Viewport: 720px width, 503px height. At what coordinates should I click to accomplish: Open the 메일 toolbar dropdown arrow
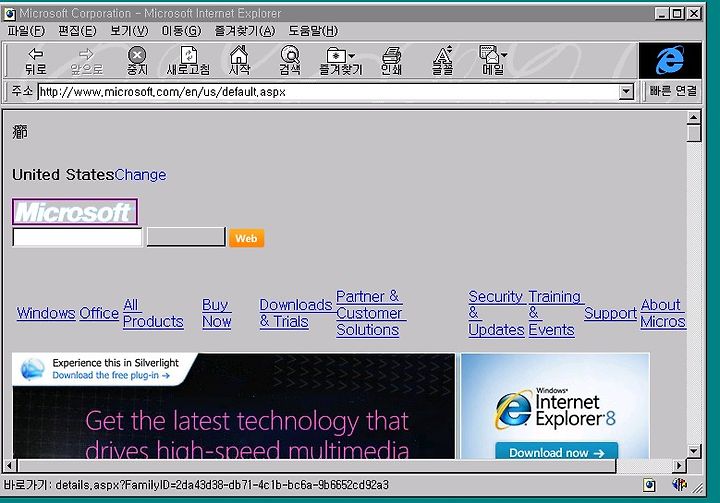[x=504, y=55]
